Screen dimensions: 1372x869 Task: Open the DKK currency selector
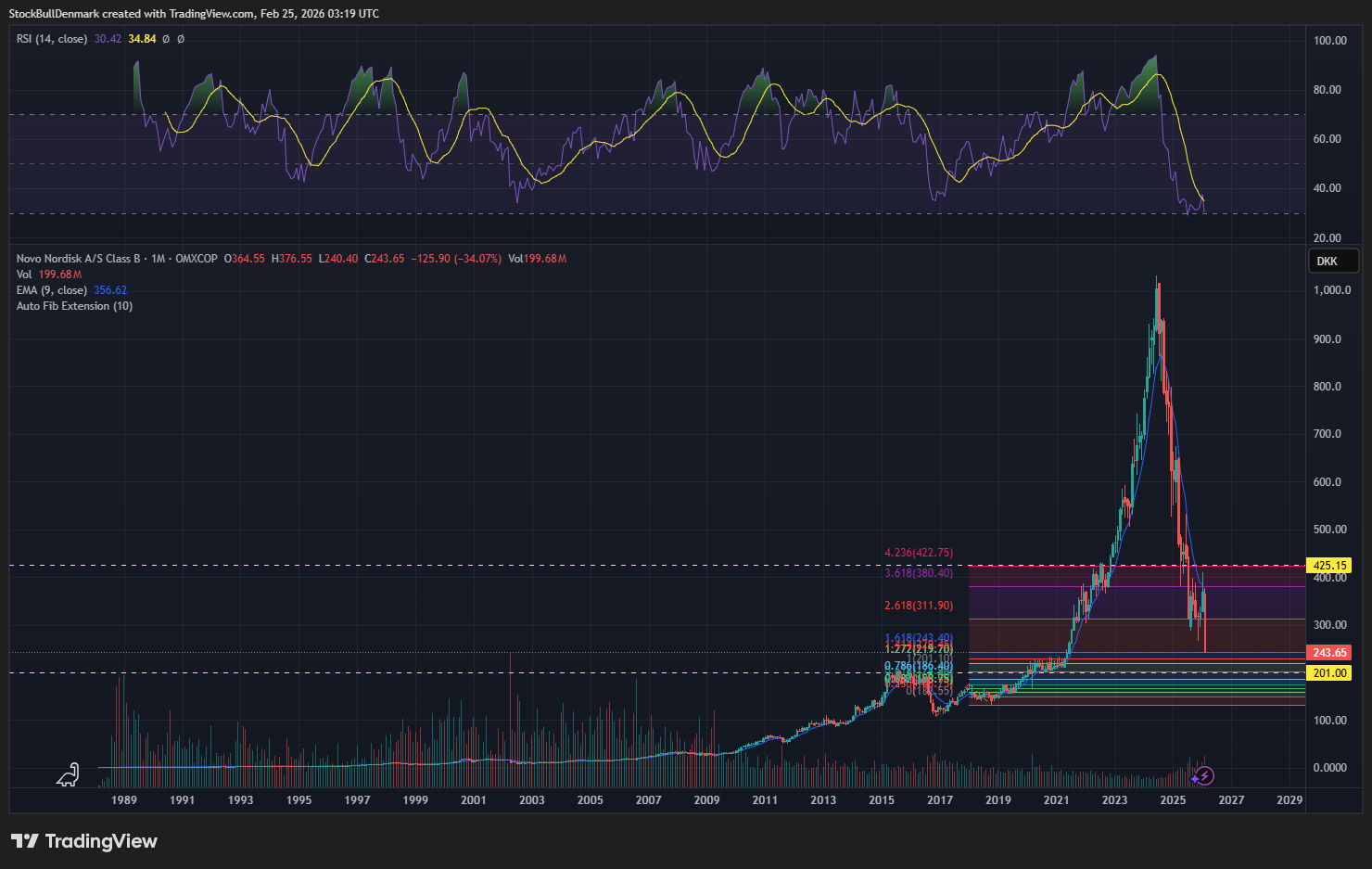tap(1333, 261)
